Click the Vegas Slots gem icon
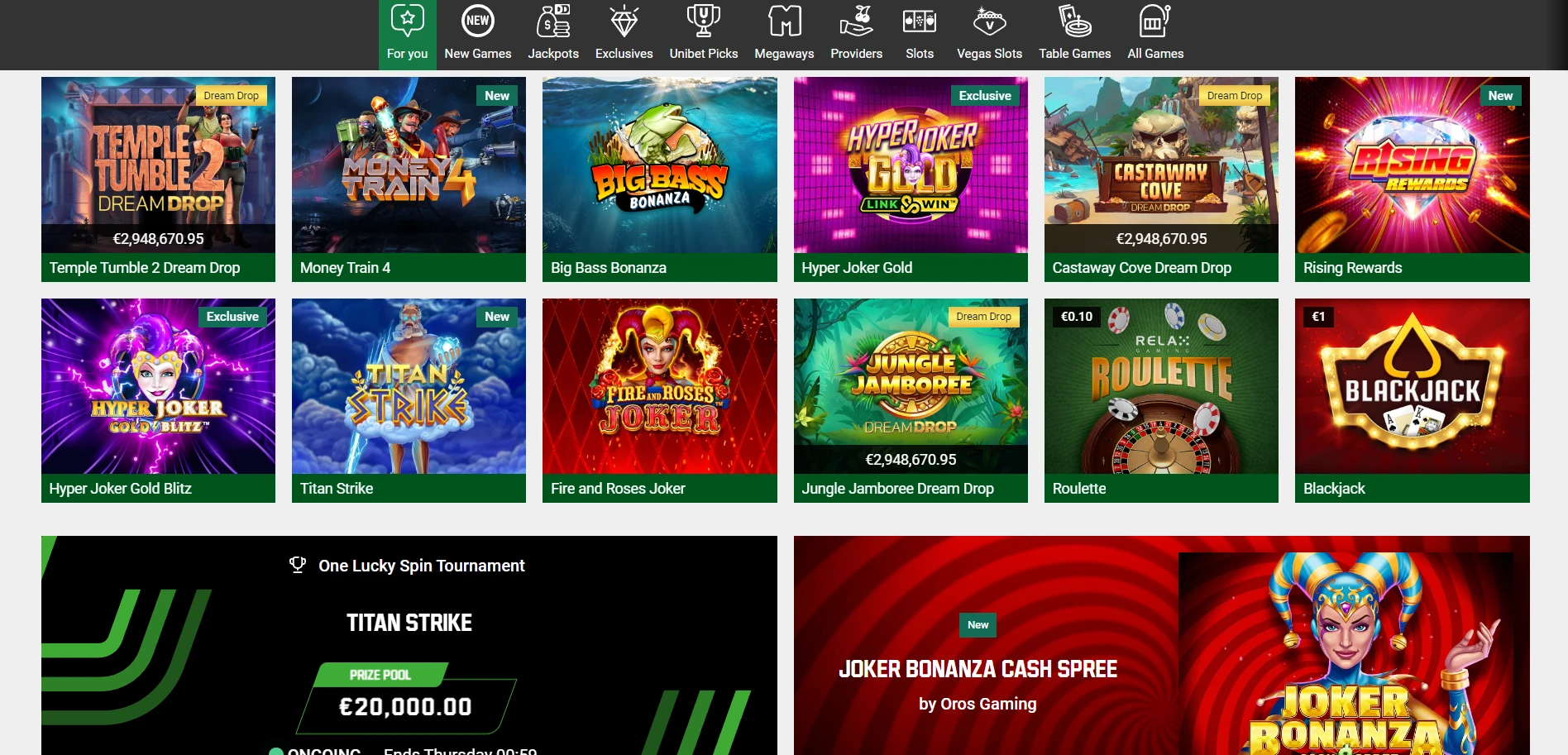Screen dimensions: 1568x755 (989, 21)
